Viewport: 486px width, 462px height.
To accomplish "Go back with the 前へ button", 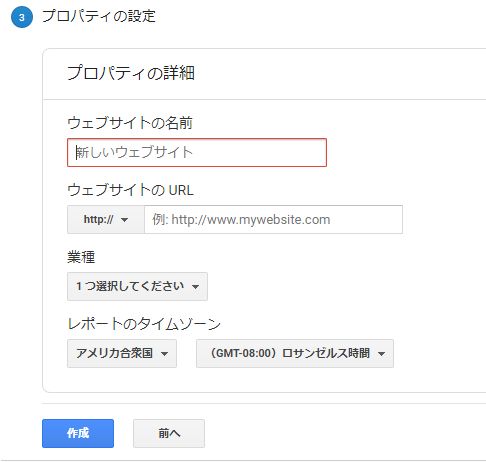I will (x=169, y=433).
